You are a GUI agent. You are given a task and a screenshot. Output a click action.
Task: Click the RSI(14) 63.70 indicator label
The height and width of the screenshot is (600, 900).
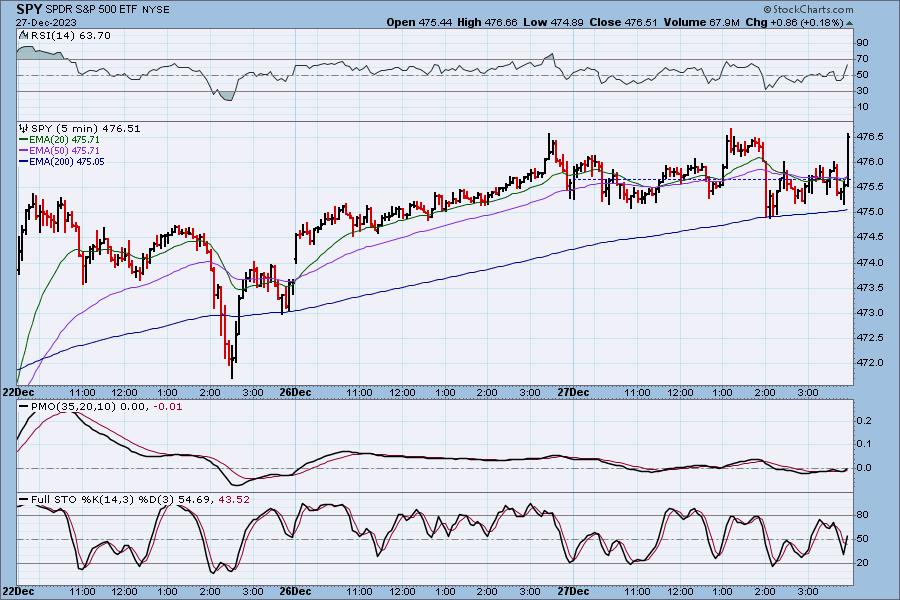coord(71,36)
